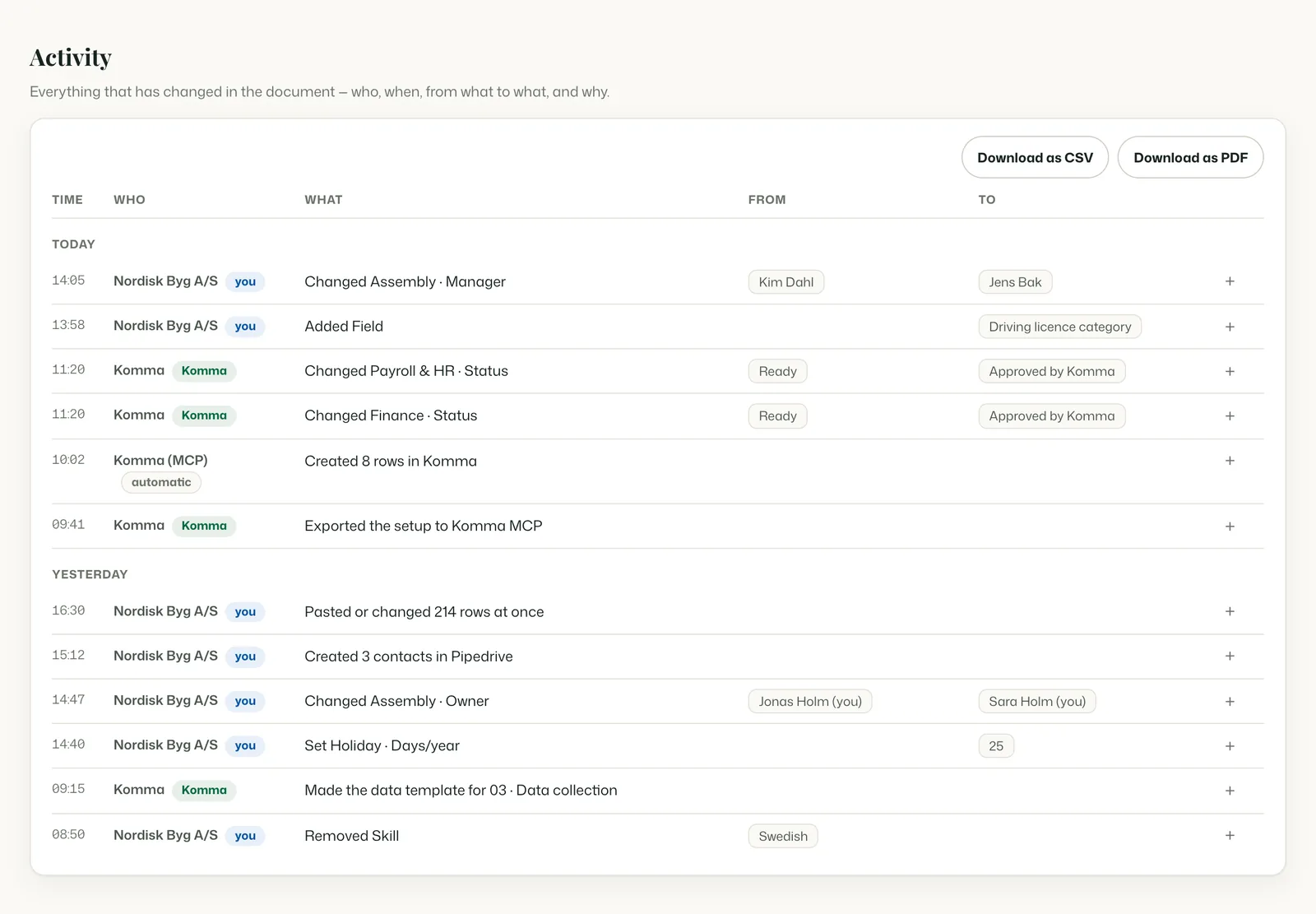This screenshot has width=1316, height=914.
Task: Click the TO column header
Action: click(x=987, y=200)
